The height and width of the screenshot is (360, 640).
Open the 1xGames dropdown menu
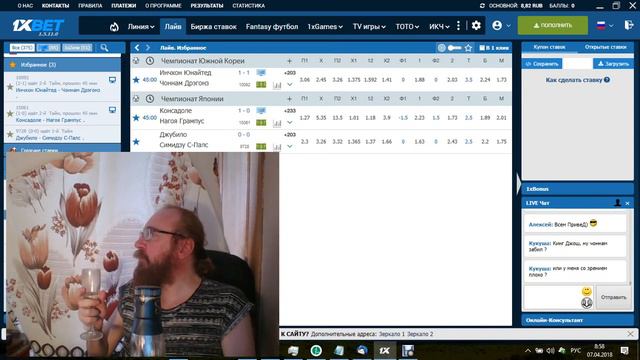coord(325,27)
